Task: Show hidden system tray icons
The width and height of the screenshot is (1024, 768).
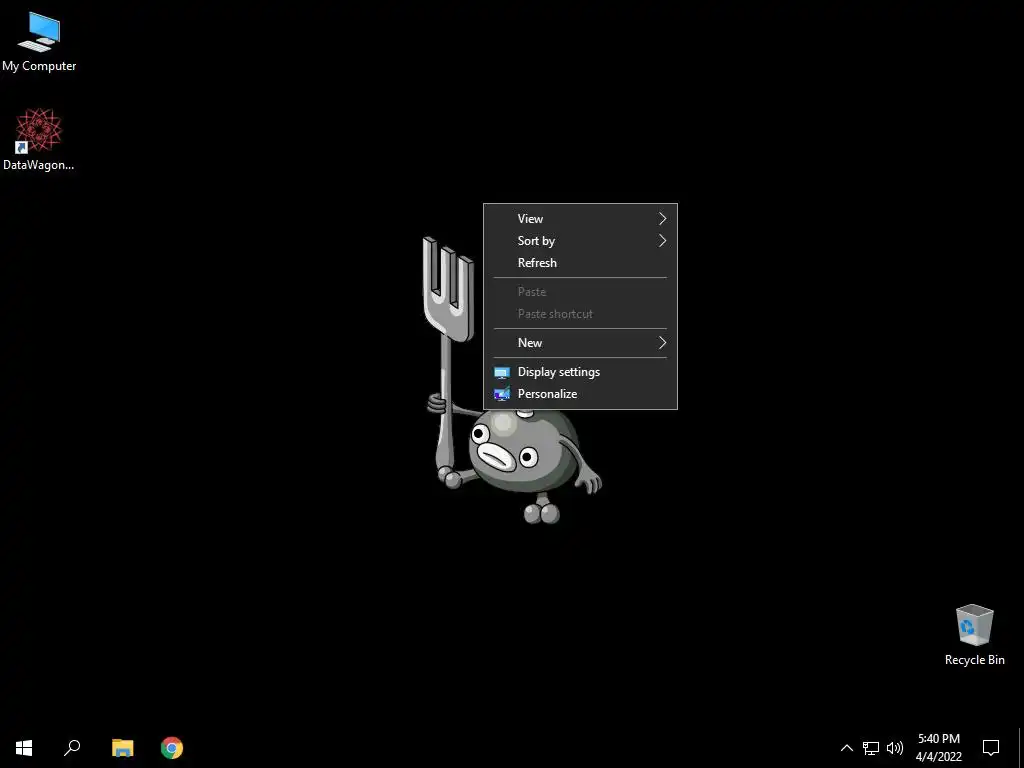Action: (846, 748)
